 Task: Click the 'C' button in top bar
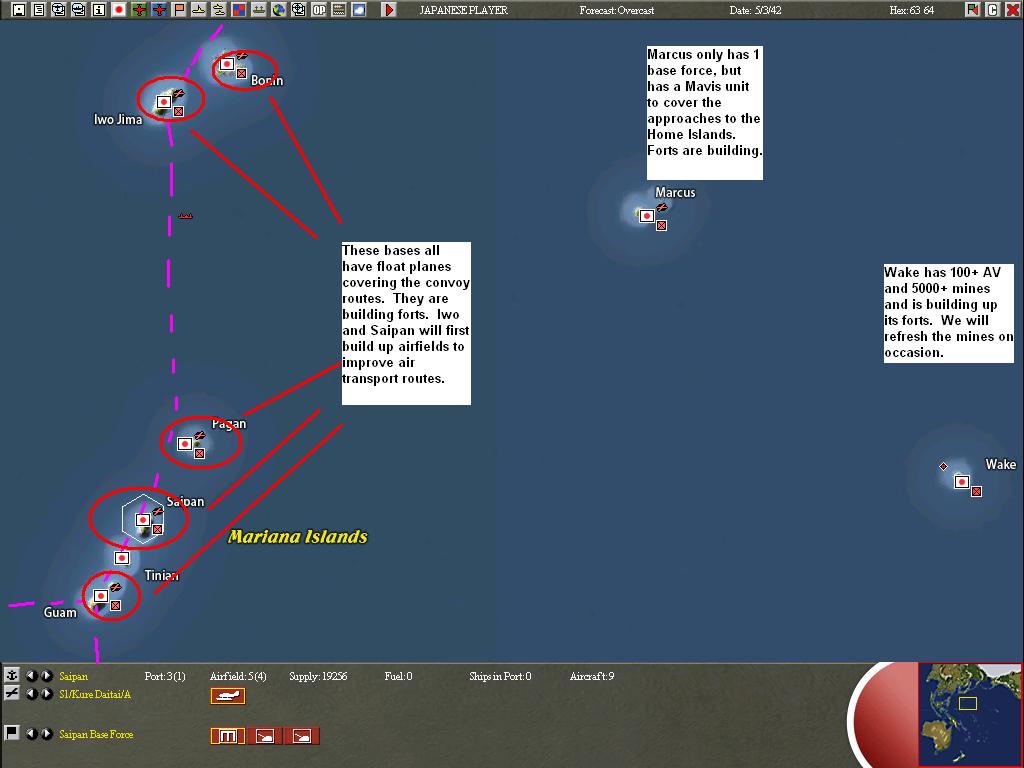click(993, 10)
